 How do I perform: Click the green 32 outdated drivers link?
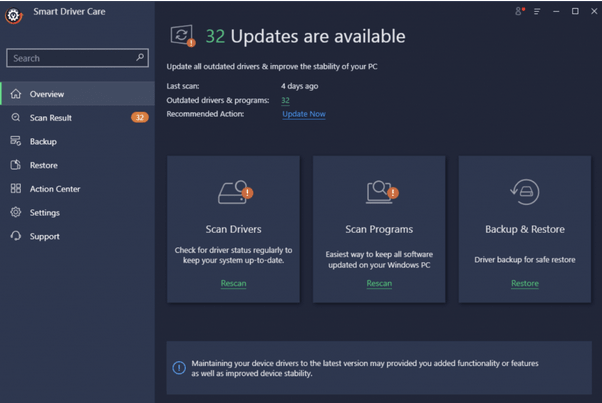click(x=285, y=100)
